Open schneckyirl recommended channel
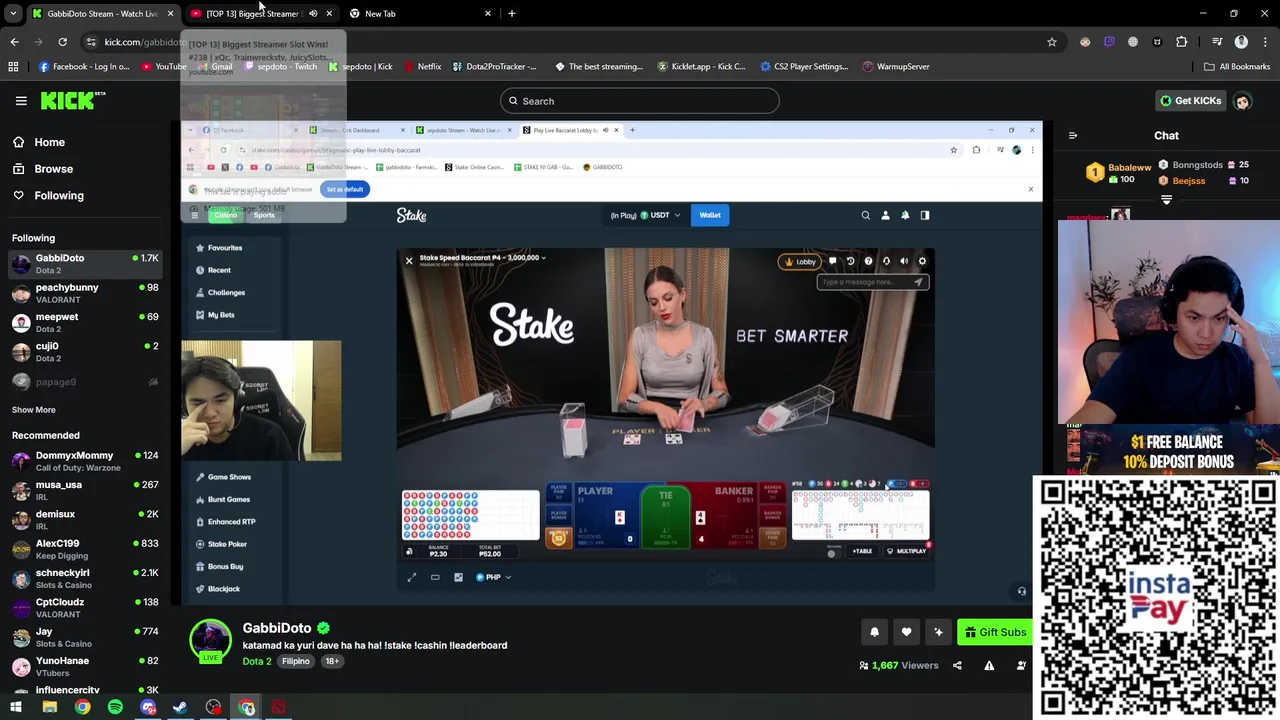Viewport: 1280px width, 720px height. coord(85,579)
